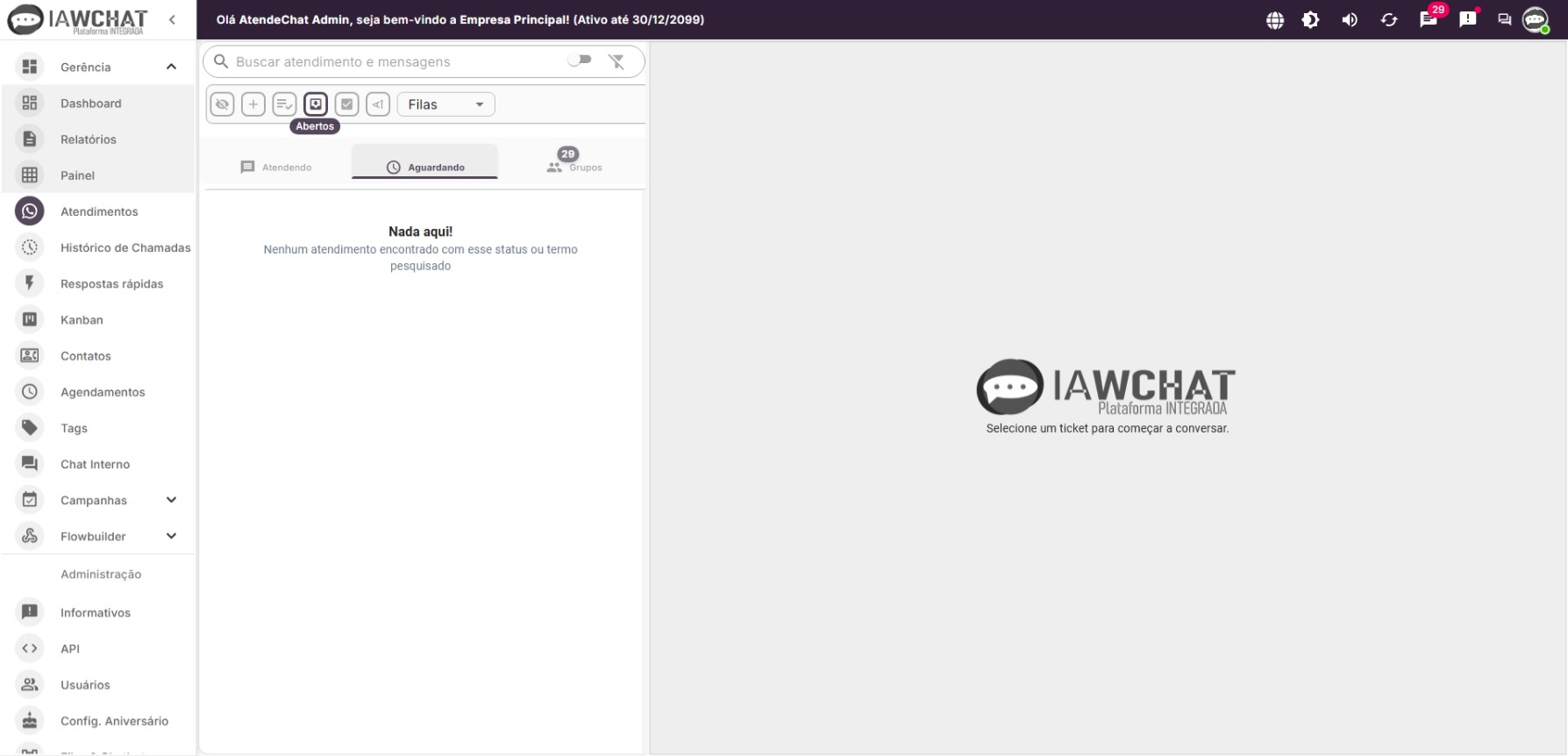Click the clear filters funnel icon
Image resolution: width=1568 pixels, height=756 pixels.
(x=617, y=61)
